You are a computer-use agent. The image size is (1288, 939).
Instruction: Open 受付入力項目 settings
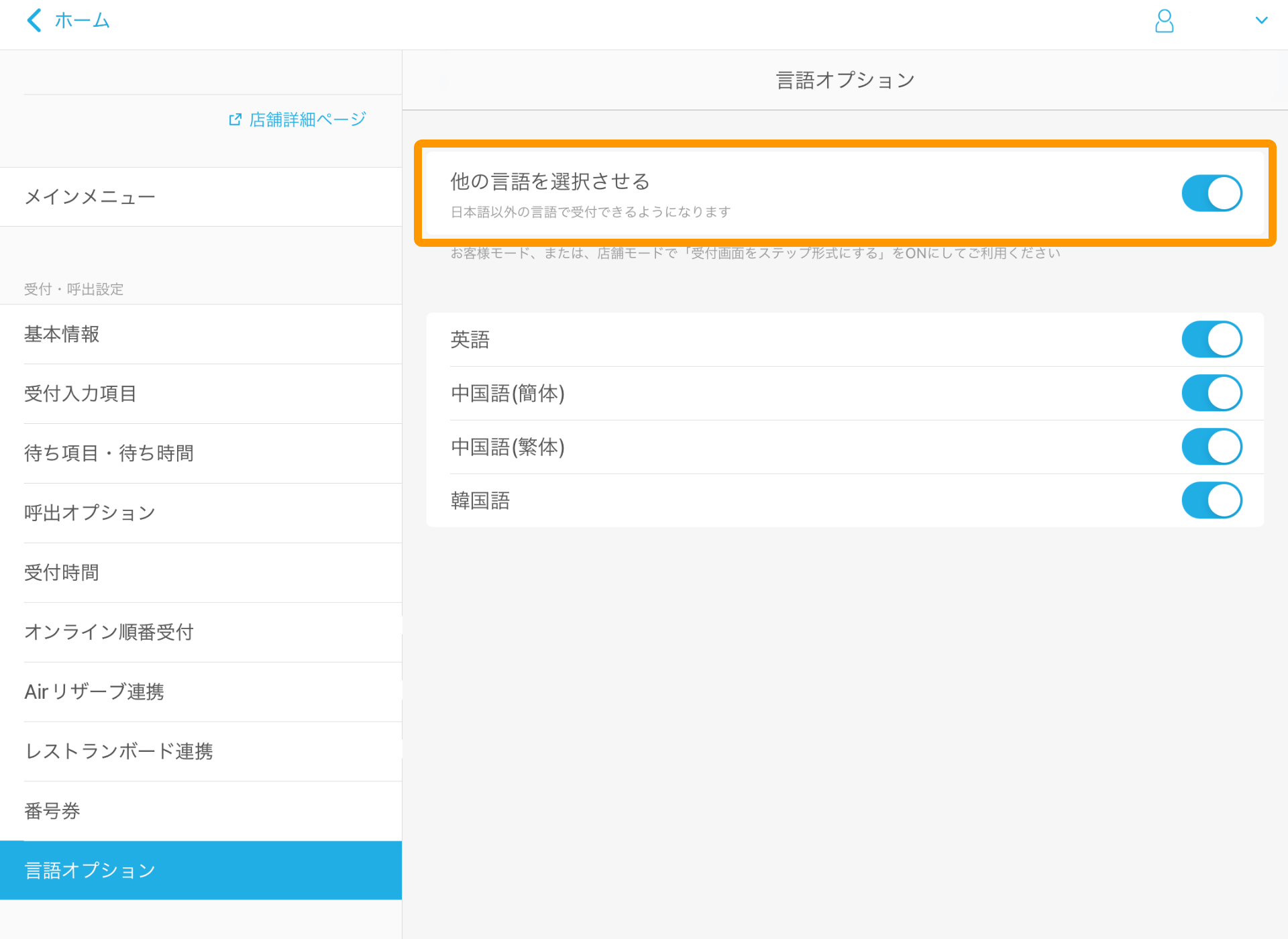(80, 394)
